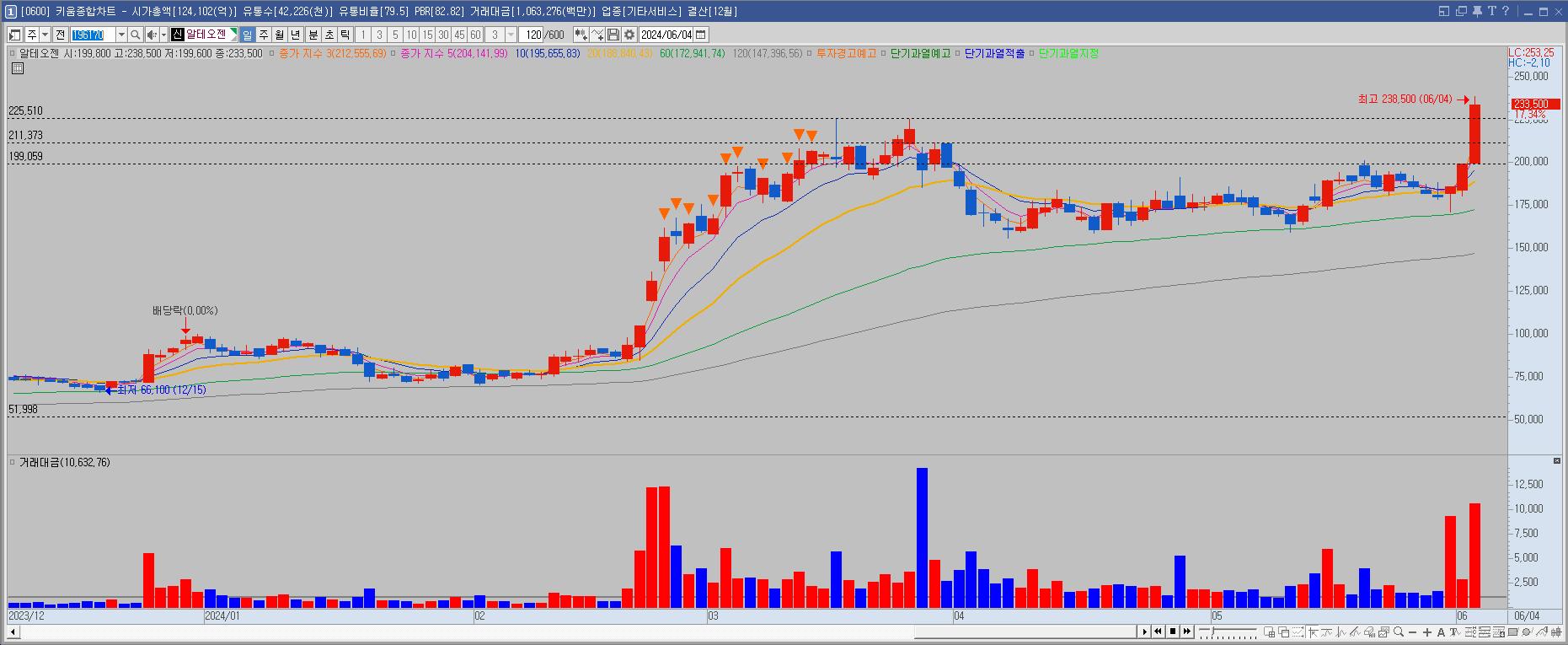Open the calendar date picker icon
Viewport: 1568px width, 645px height.
pos(701,35)
